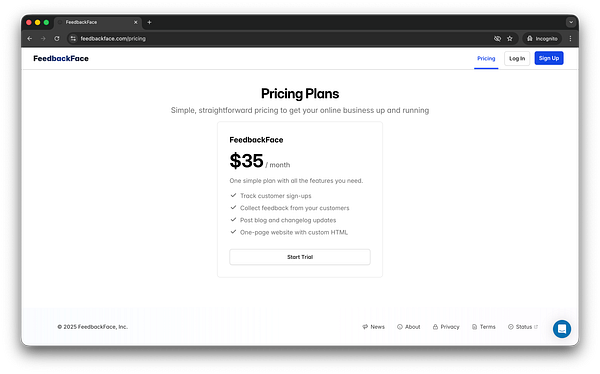600x374 pixels.
Task: Click the $35 price text
Action: [246, 161]
